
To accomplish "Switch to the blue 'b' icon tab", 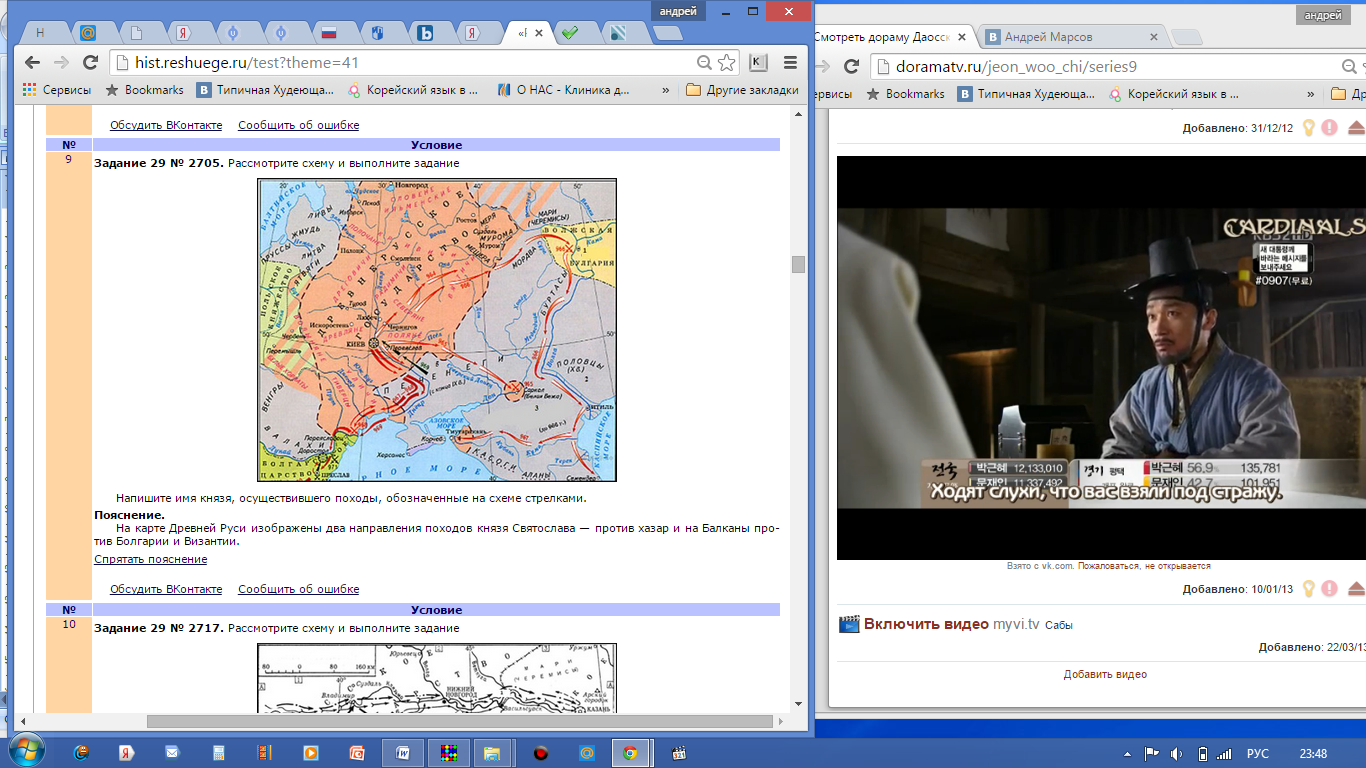I will [x=425, y=33].
